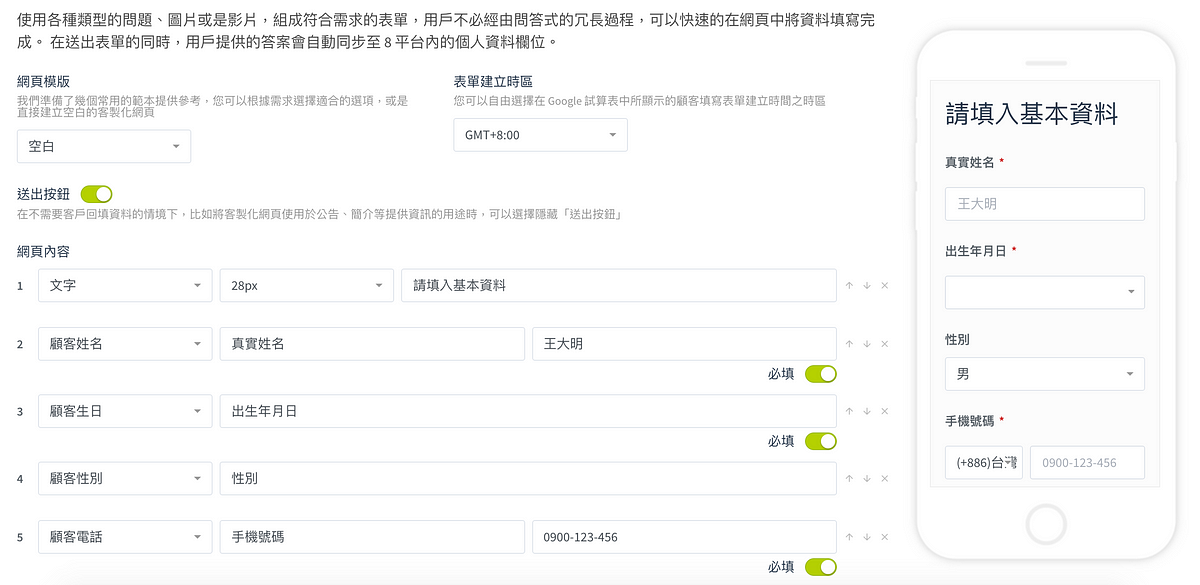The width and height of the screenshot is (1200, 585).
Task: Open the 網頁模版 dropdown showing 空白
Action: [104, 146]
